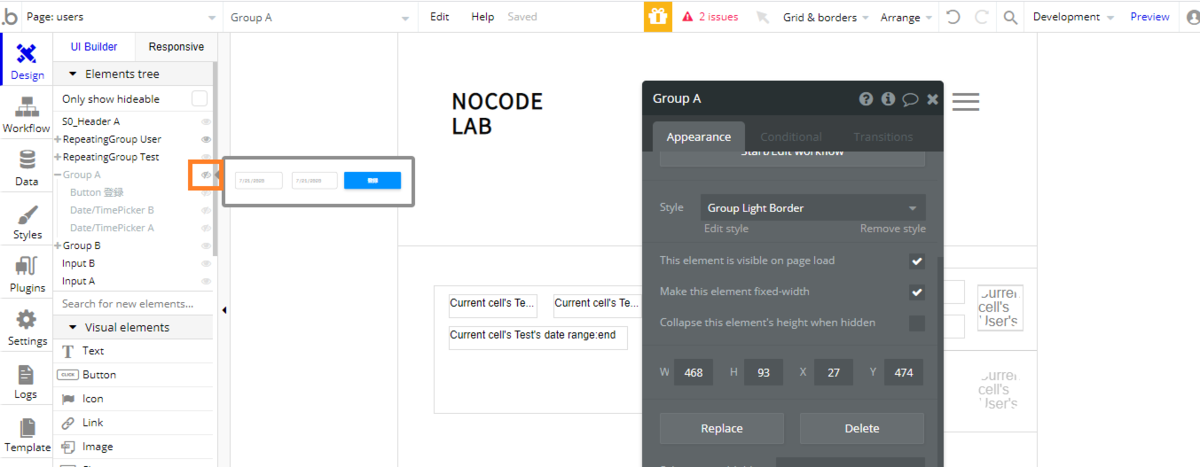The height and width of the screenshot is (467, 1200).
Task: Open the Workflow section
Action: pos(27,114)
